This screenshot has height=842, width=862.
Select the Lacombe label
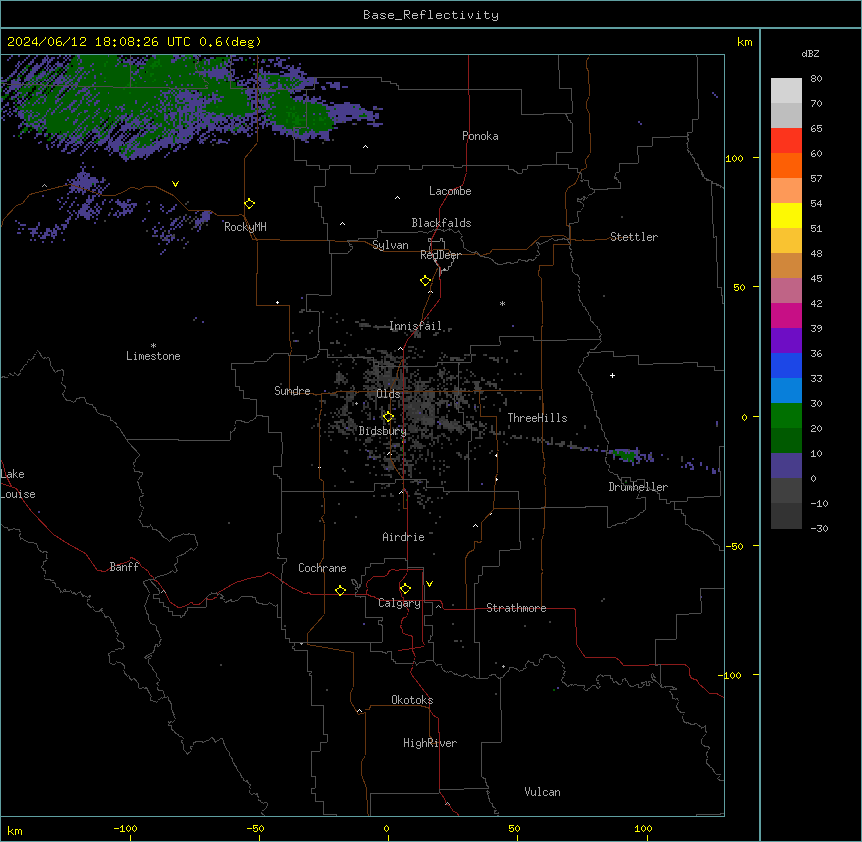pyautogui.click(x=450, y=191)
